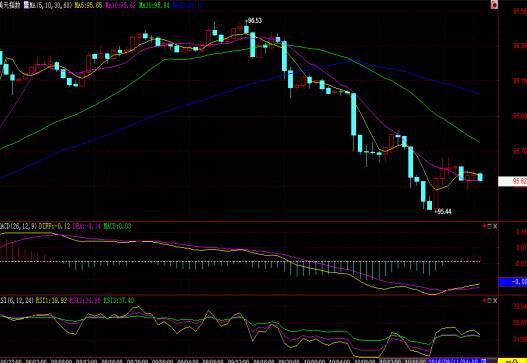Image resolution: width=527 pixels, height=363 pixels.
Task: Click the yellow box at the bottom right corner
Action: 512,361
